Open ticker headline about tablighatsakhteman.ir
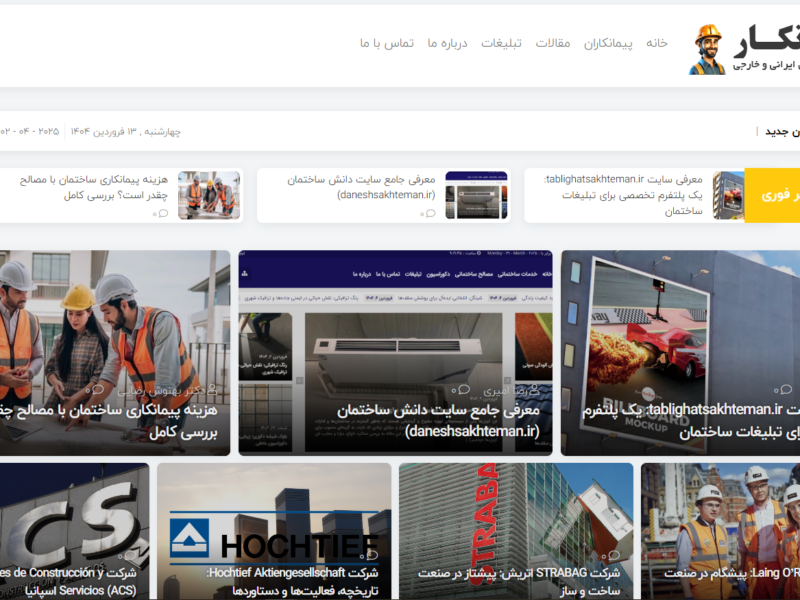This screenshot has height=600, width=800. 623,195
